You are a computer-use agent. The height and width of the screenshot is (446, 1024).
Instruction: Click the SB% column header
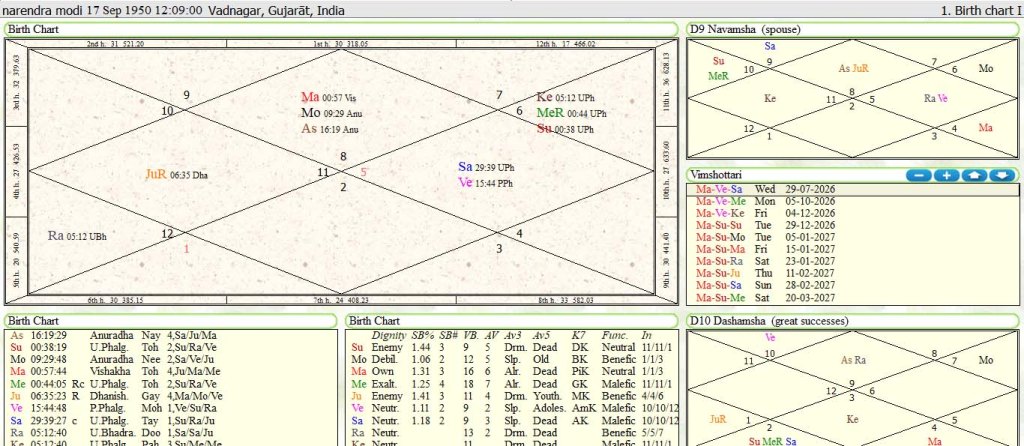[x=423, y=335]
